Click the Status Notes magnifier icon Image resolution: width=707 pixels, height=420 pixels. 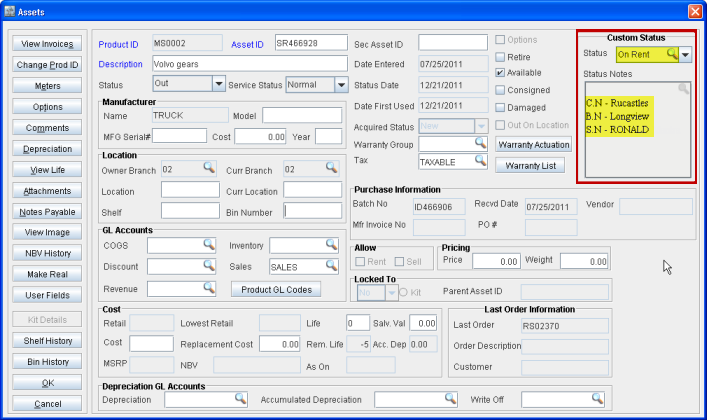684,88
